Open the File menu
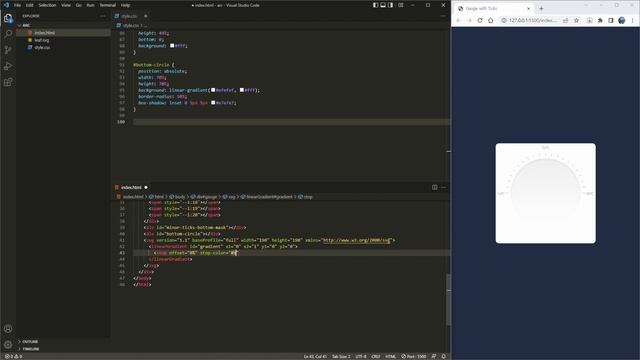The width and height of the screenshot is (640, 360). [18, 5]
